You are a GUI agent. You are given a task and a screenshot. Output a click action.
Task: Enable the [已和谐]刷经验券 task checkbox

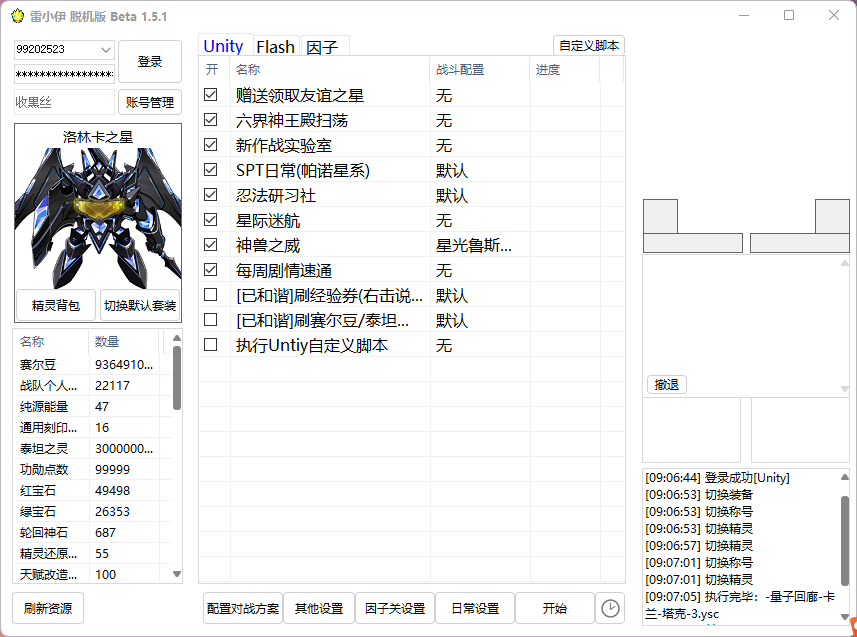click(x=210, y=295)
